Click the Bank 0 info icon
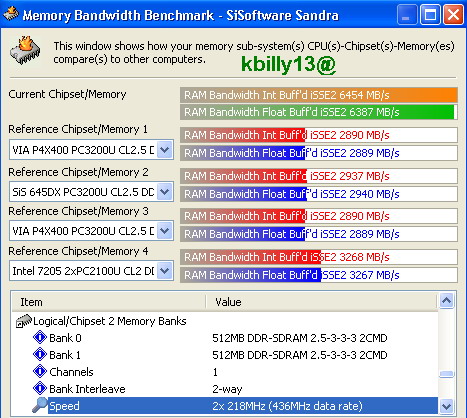 40,337
